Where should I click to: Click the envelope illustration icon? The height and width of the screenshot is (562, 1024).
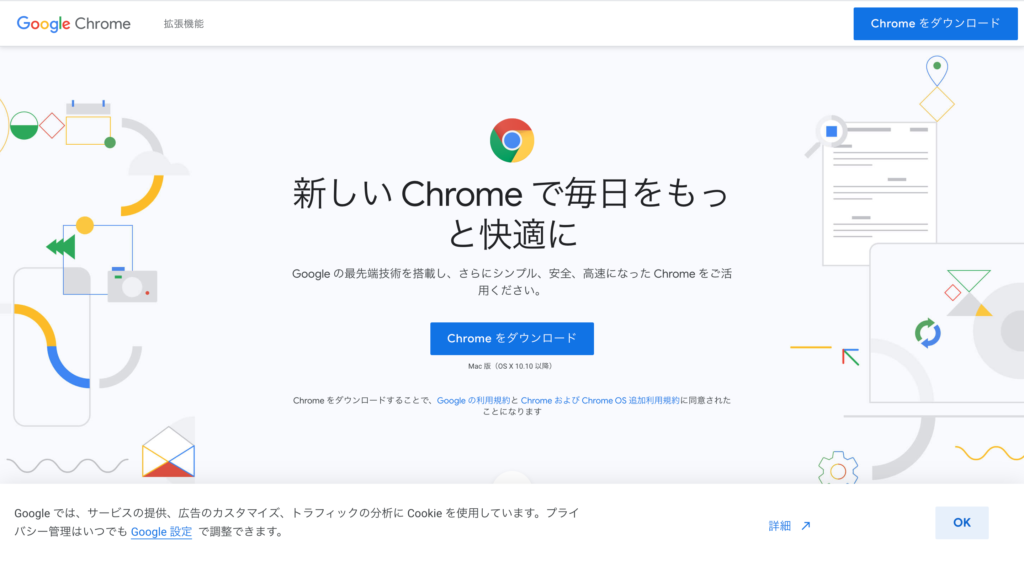(x=168, y=452)
